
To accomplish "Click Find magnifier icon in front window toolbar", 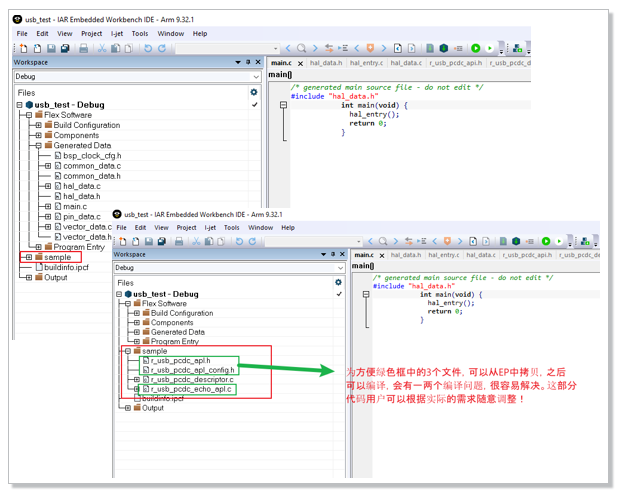I will (383, 241).
